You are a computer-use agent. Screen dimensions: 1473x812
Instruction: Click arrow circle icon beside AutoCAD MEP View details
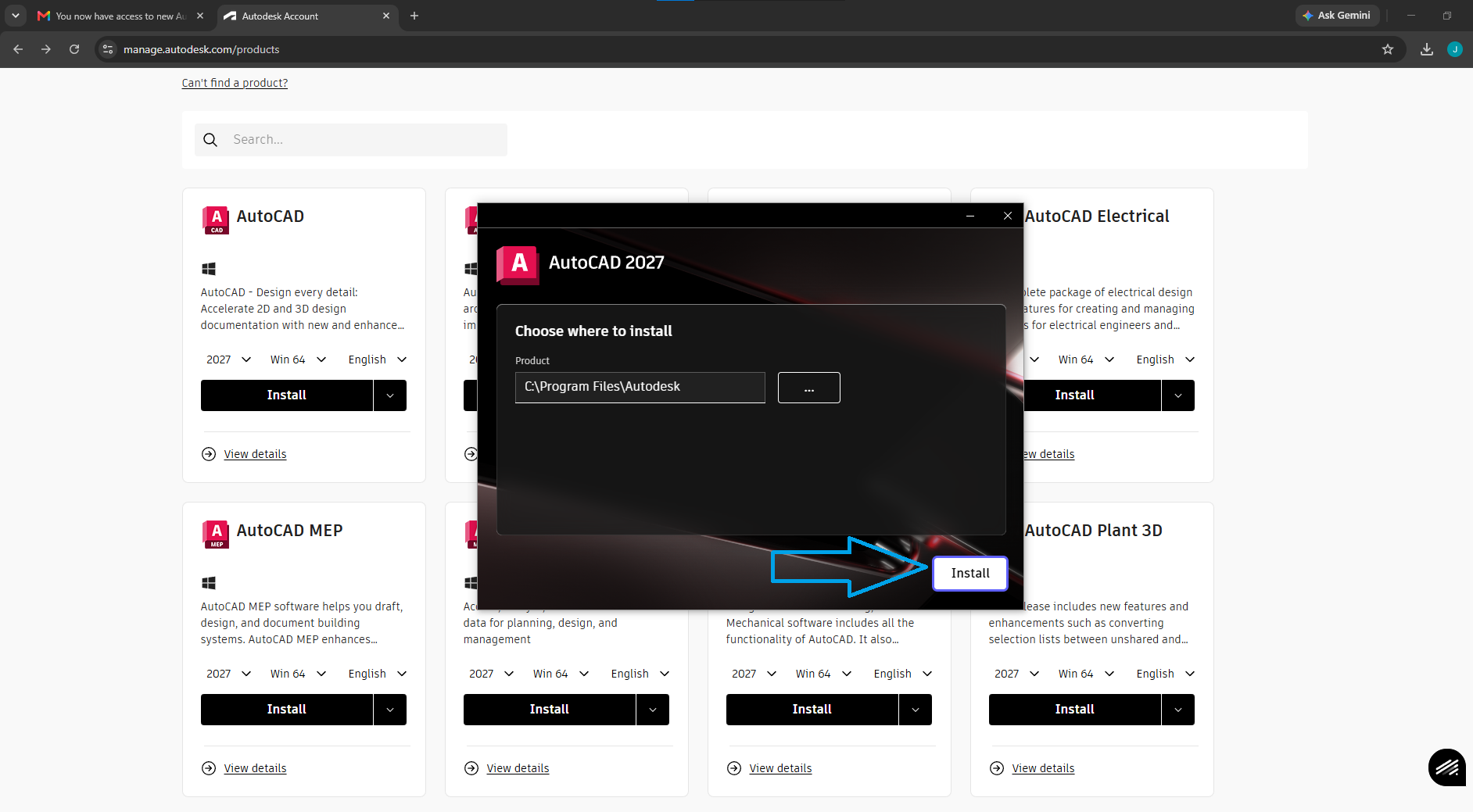click(209, 768)
